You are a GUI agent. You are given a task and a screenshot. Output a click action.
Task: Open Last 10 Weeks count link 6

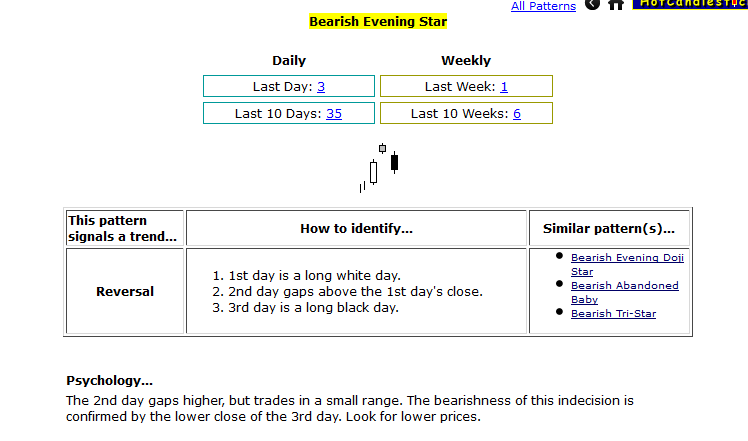pyautogui.click(x=517, y=114)
